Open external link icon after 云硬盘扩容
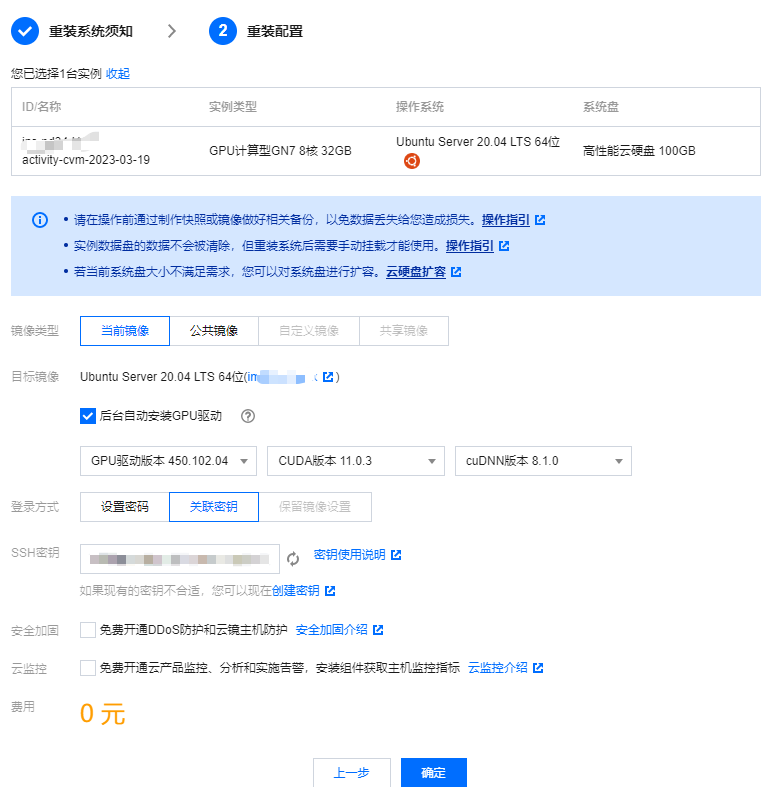The height and width of the screenshot is (787, 765). tap(456, 272)
